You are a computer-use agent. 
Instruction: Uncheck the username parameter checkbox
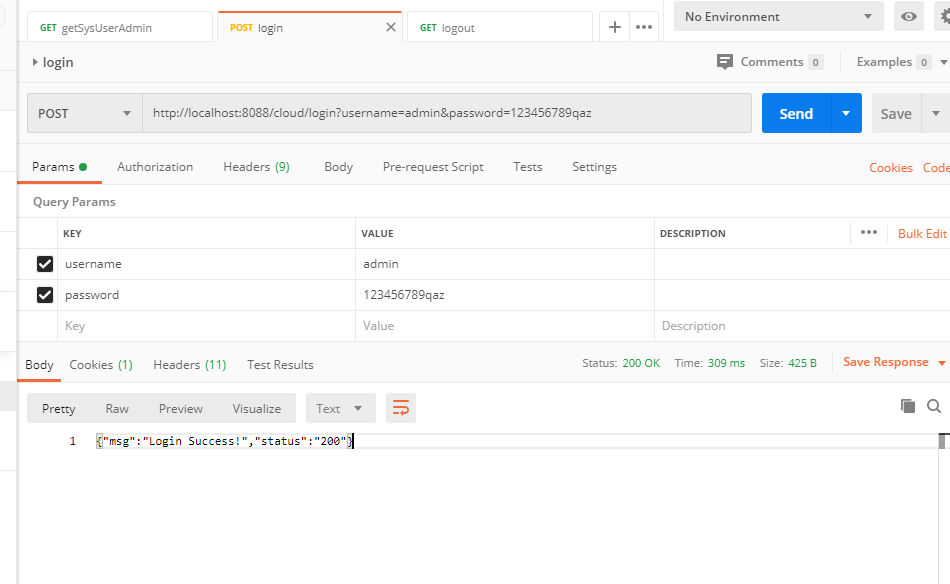tap(45, 264)
